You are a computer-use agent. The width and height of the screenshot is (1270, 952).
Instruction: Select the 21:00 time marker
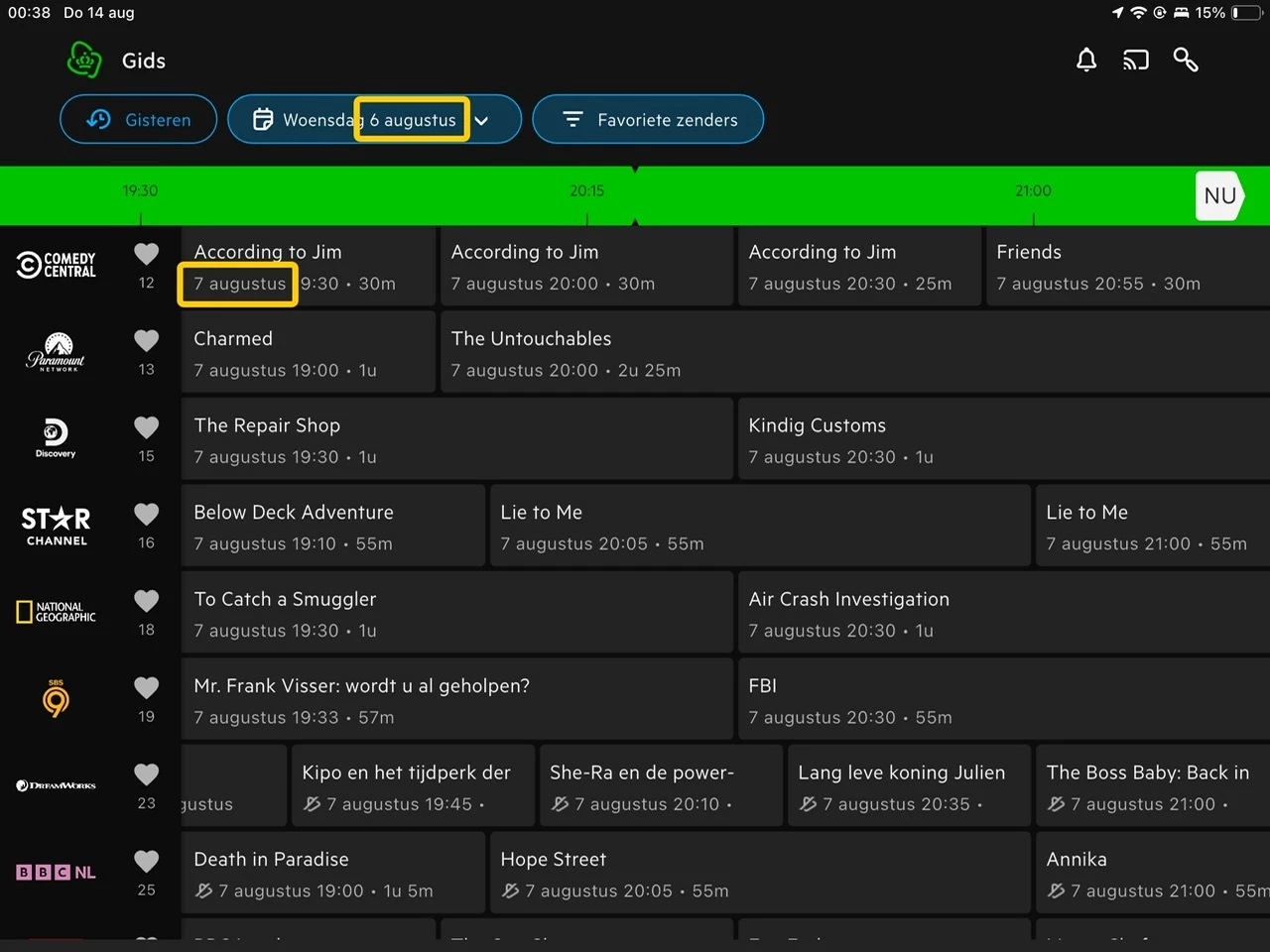coord(1033,190)
